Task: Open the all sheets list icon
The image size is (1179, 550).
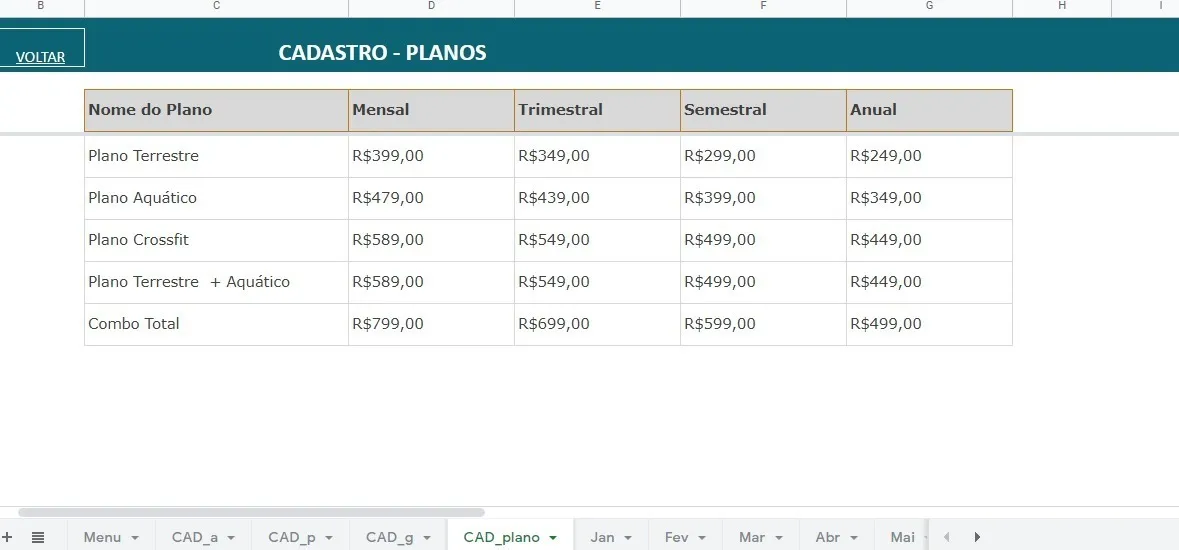Action: click(38, 537)
